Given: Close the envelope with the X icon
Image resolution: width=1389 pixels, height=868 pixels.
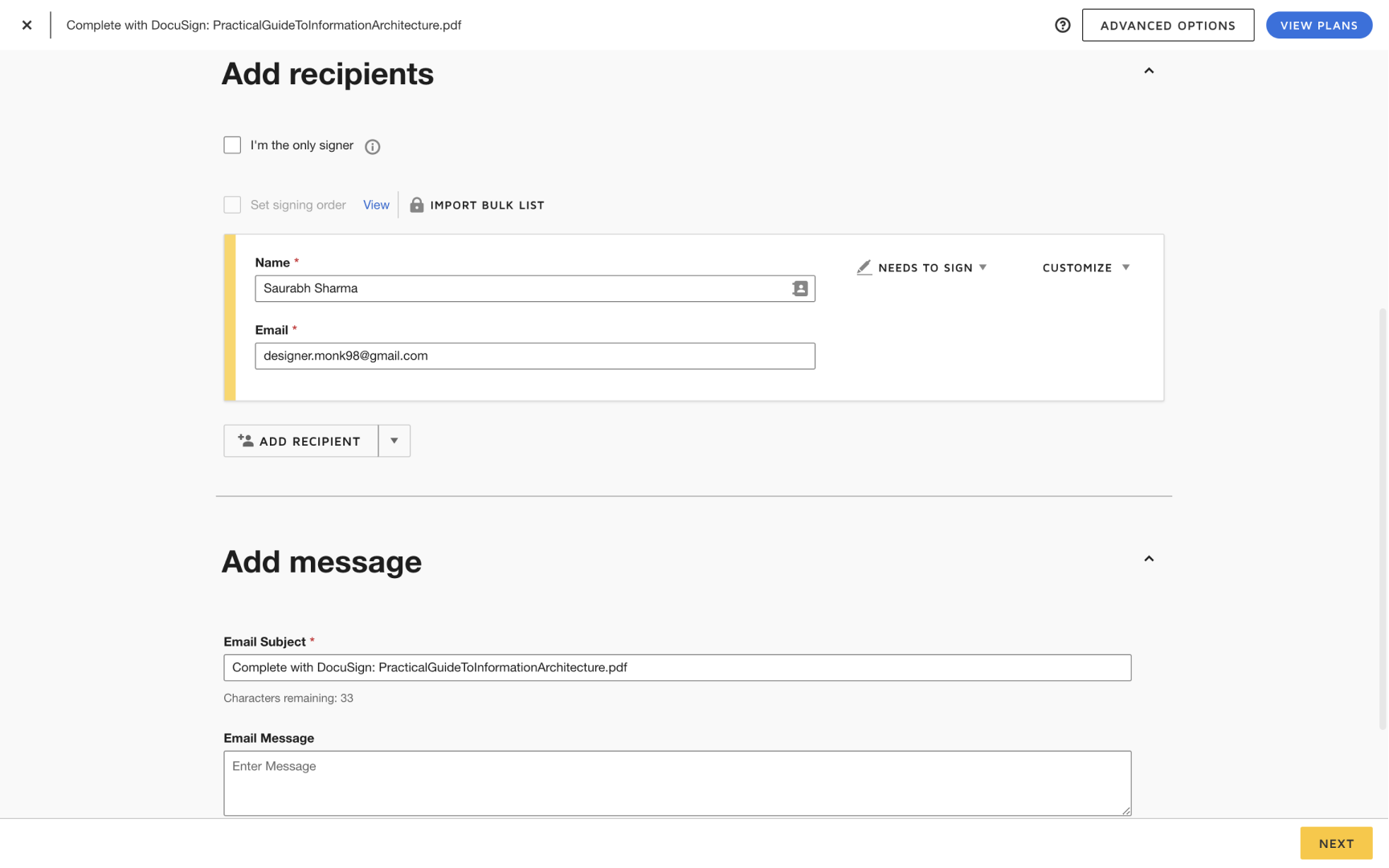Looking at the screenshot, I should tap(27, 25).
